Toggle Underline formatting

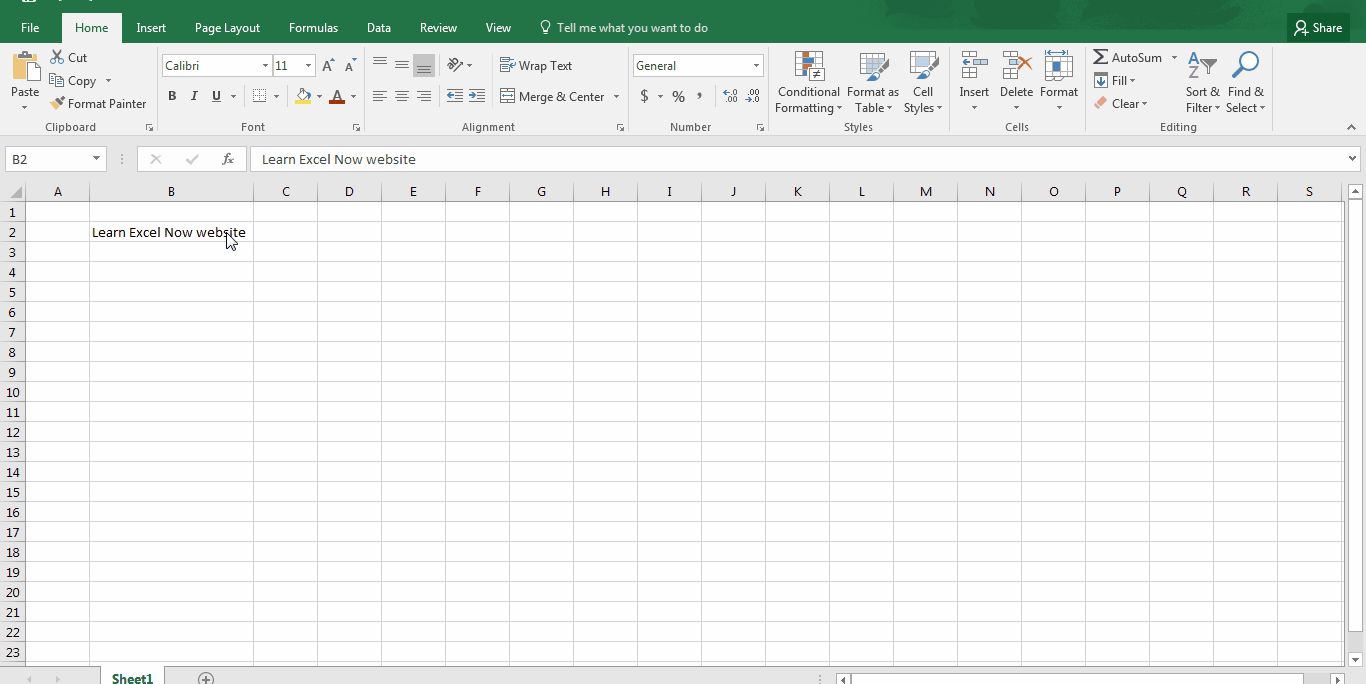coord(216,96)
